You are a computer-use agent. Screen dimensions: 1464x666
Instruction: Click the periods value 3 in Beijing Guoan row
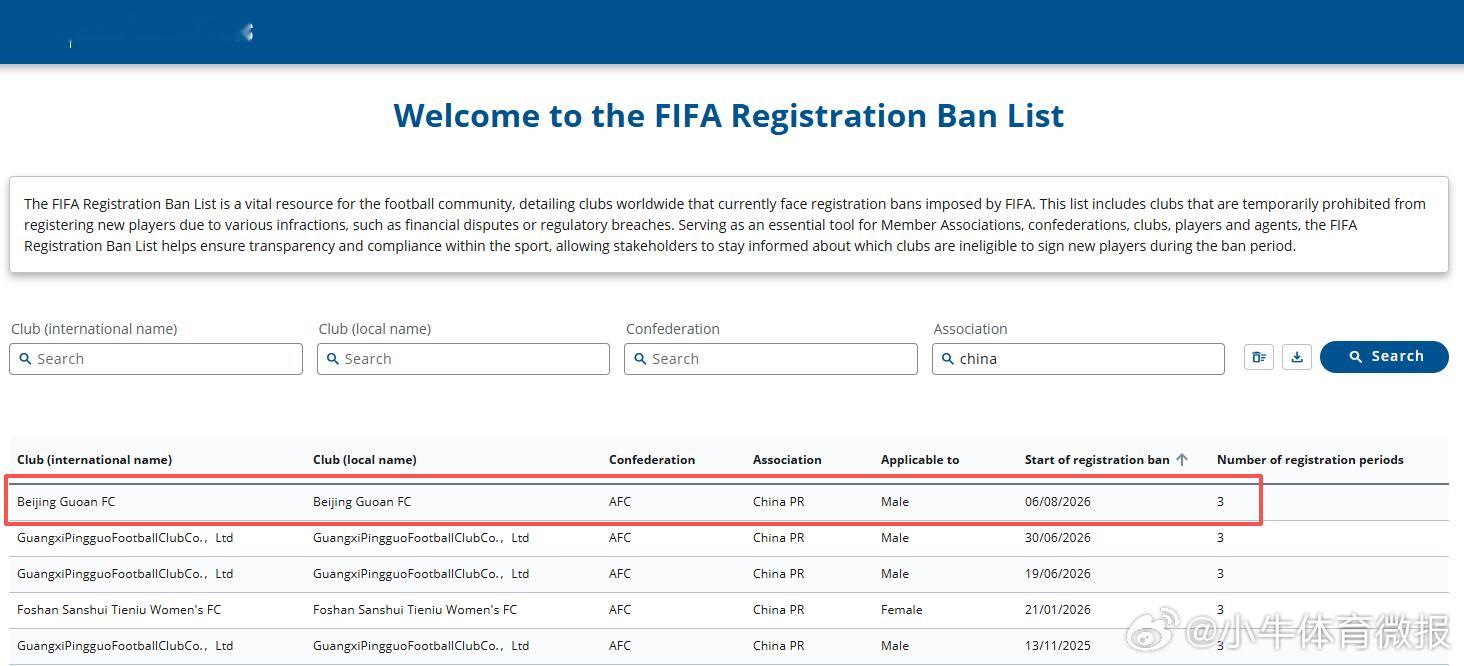(x=1220, y=502)
